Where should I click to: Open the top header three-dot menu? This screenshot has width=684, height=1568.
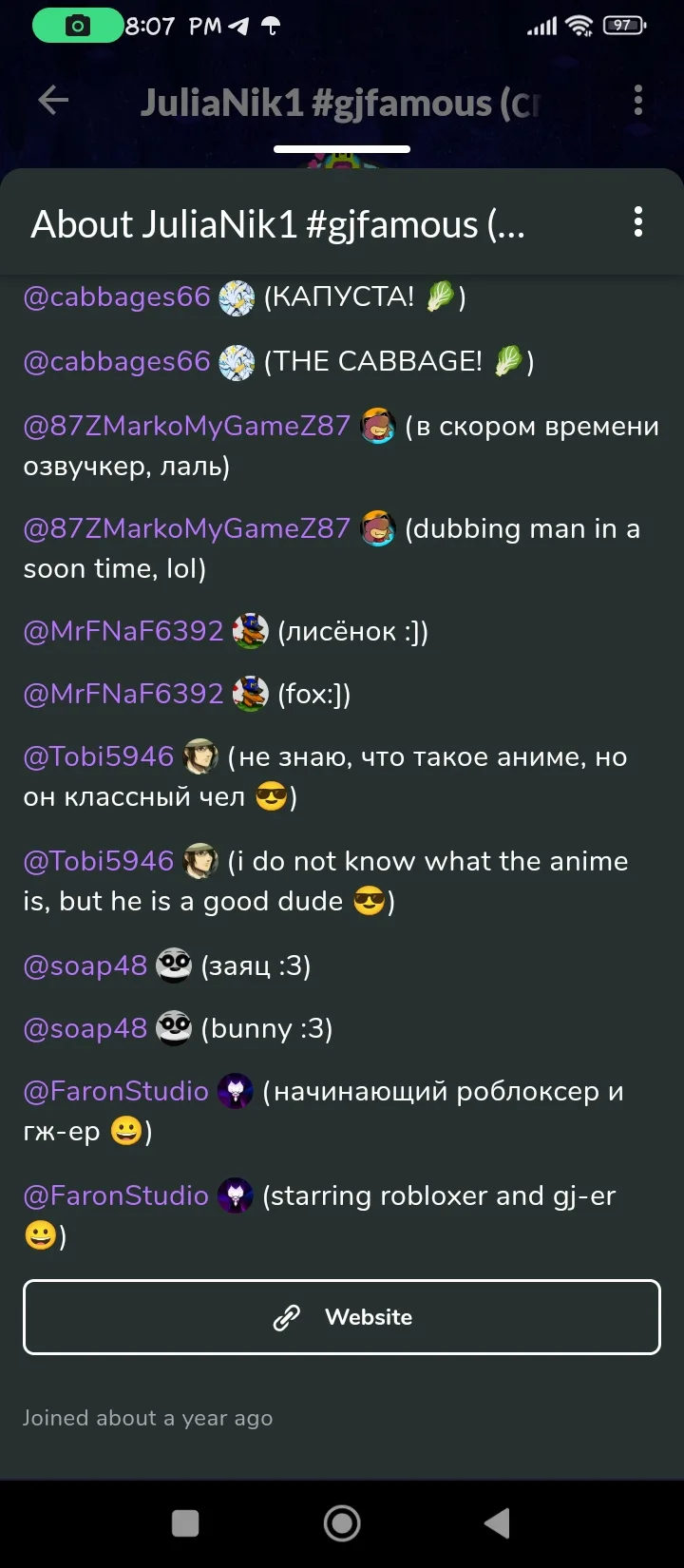(637, 100)
